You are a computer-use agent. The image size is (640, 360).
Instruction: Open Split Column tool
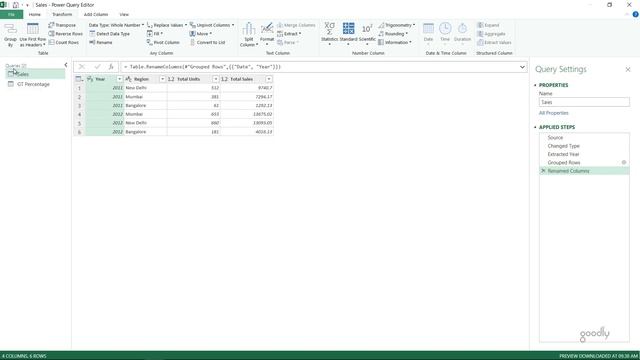(249, 35)
